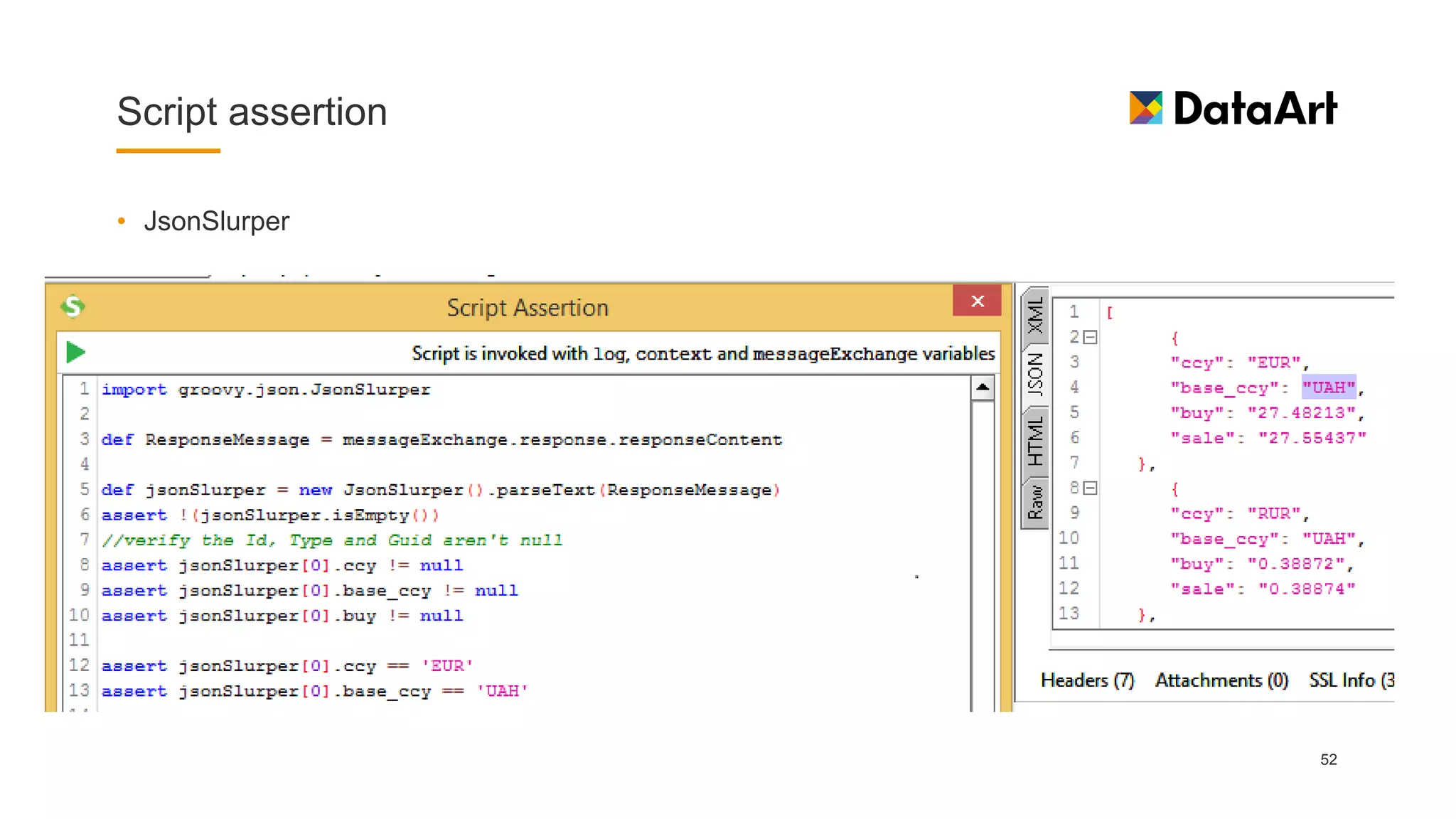
Task: Switch to the XML response view tab
Action: click(x=1036, y=315)
